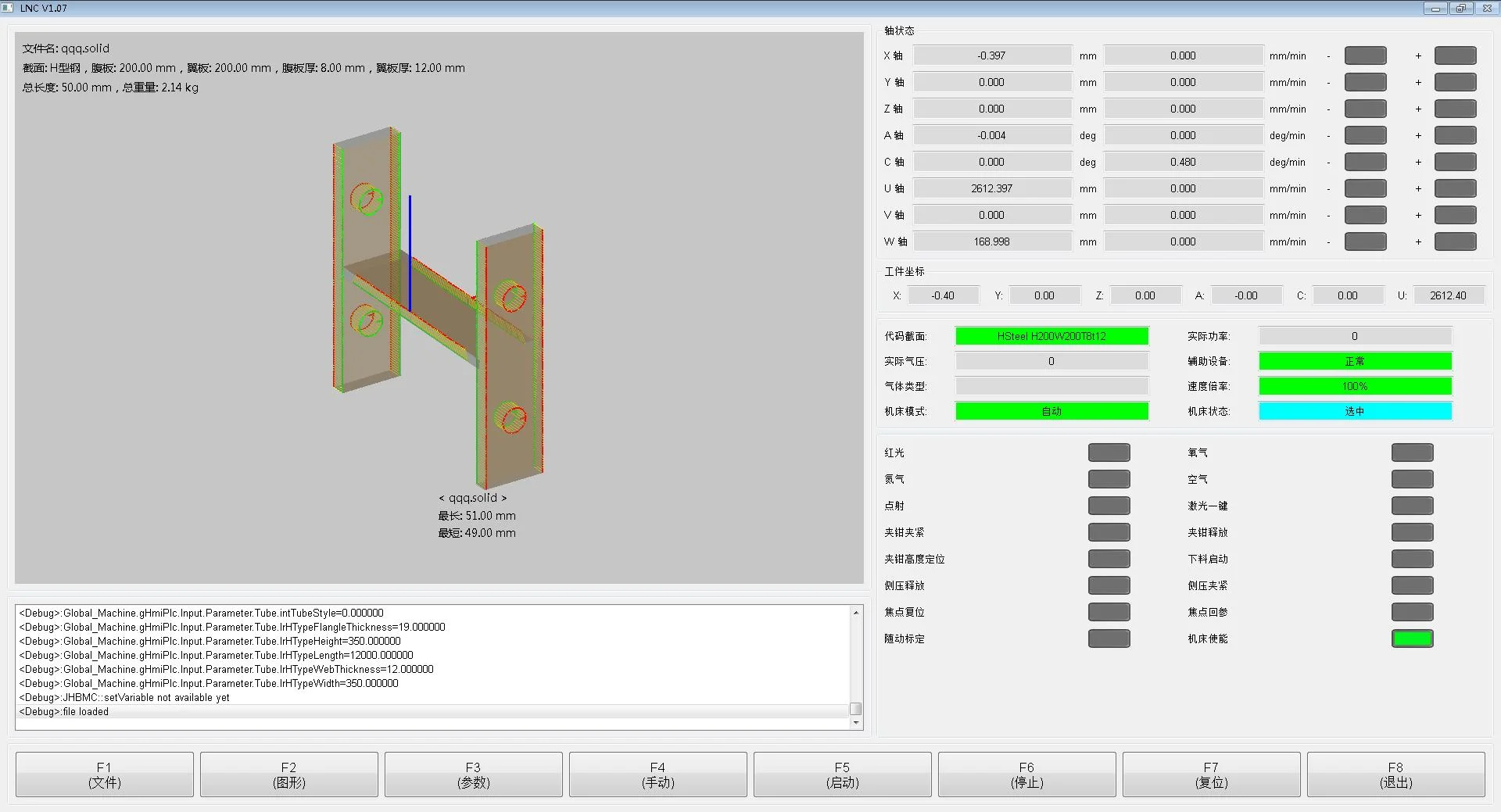This screenshot has width=1501, height=812.
Task: Toggle the 红光 red light indicator
Action: tap(1109, 453)
